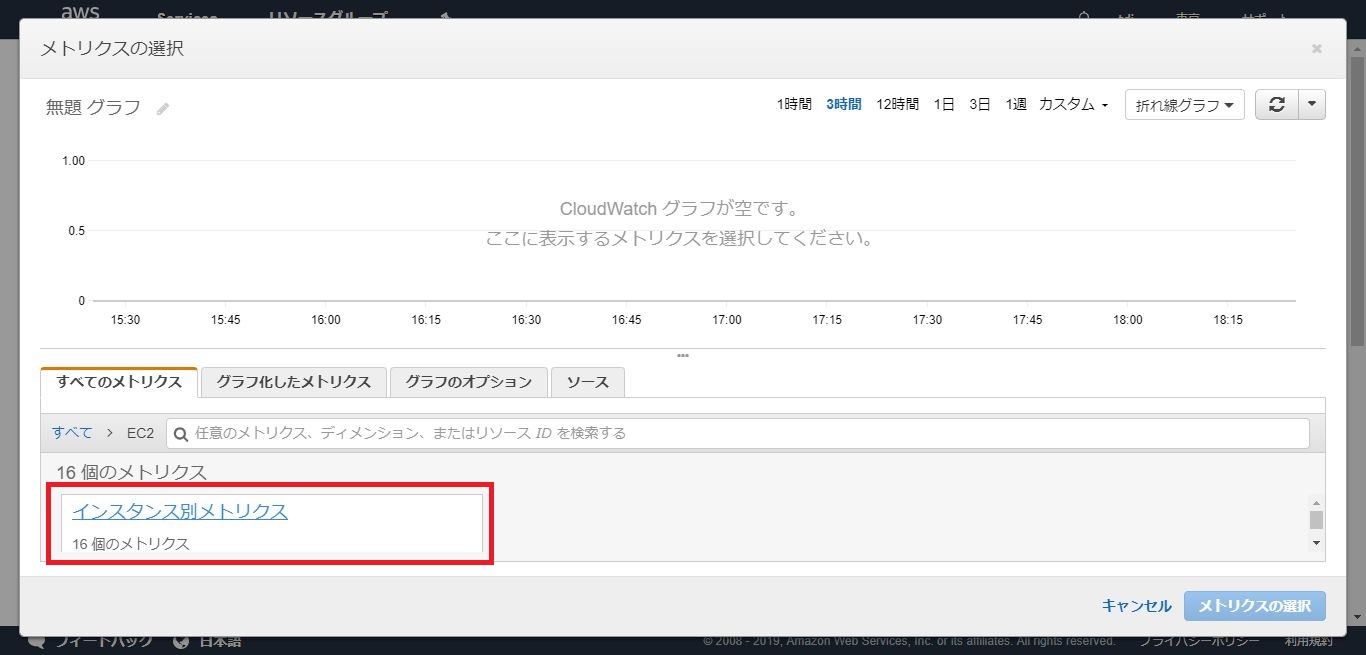Open the インスタンス別メトリクス link
This screenshot has height=655, width=1366.
click(180, 511)
